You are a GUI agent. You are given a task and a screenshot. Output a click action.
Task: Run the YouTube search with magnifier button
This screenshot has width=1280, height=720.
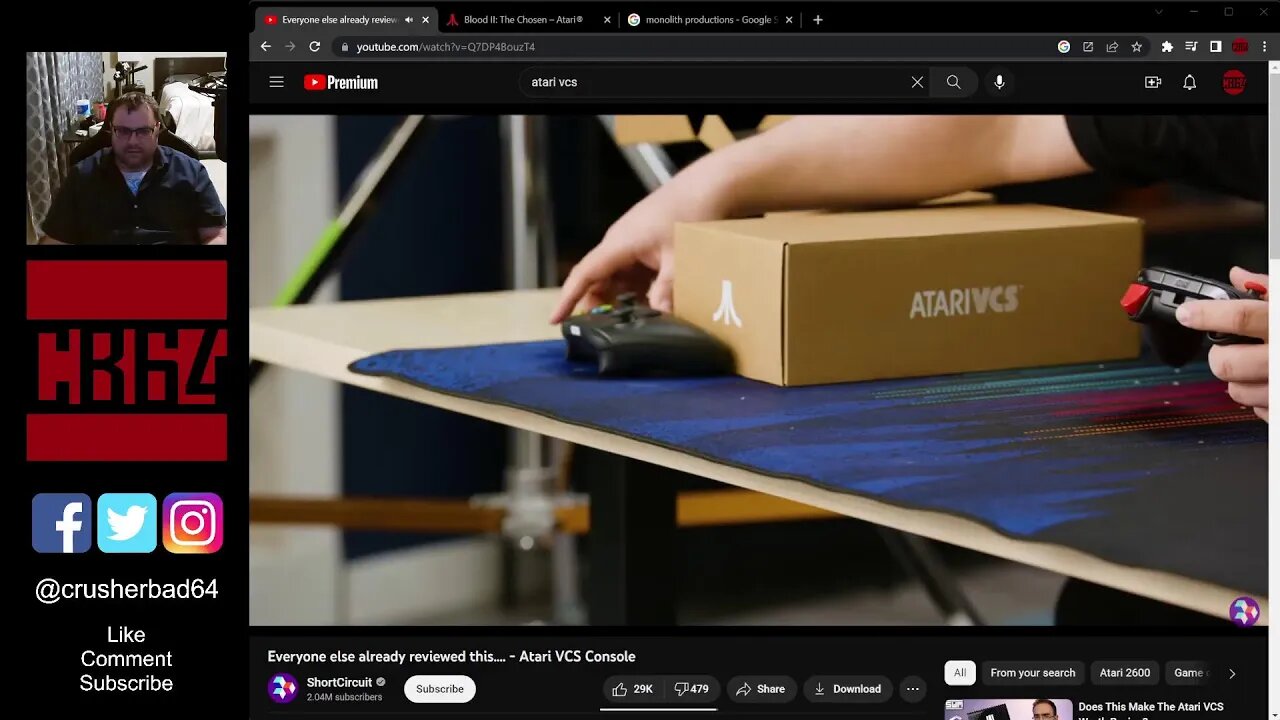[x=954, y=82]
